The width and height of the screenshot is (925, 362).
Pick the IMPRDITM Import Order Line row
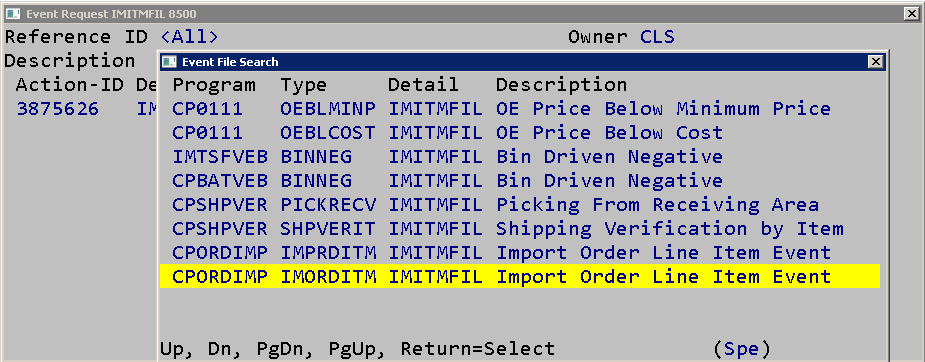tap(520, 252)
